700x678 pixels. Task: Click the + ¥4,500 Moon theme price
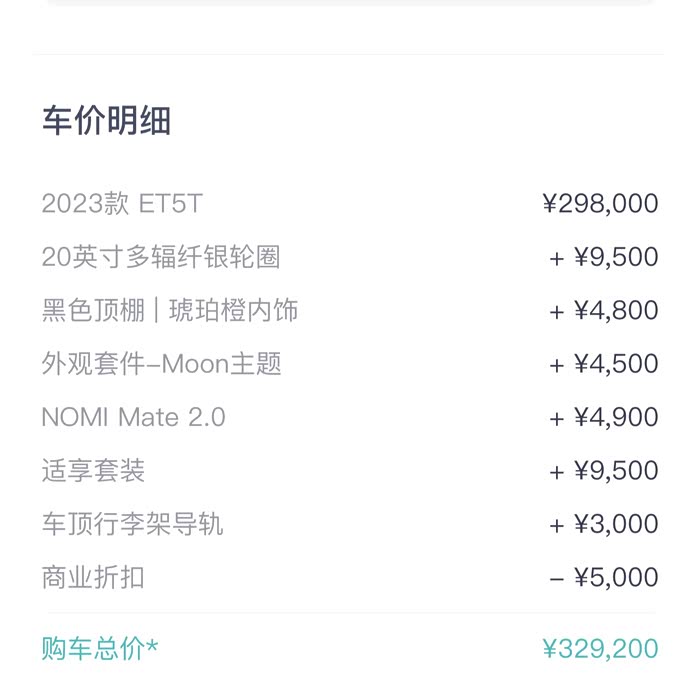pyautogui.click(x=603, y=364)
